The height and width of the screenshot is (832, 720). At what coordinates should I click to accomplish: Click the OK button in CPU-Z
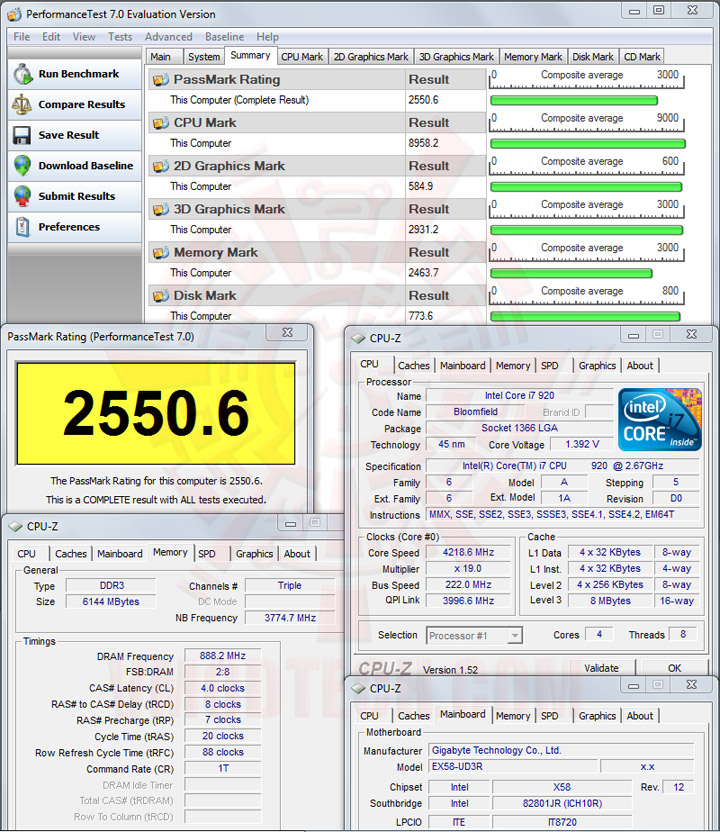pyautogui.click(x=674, y=668)
